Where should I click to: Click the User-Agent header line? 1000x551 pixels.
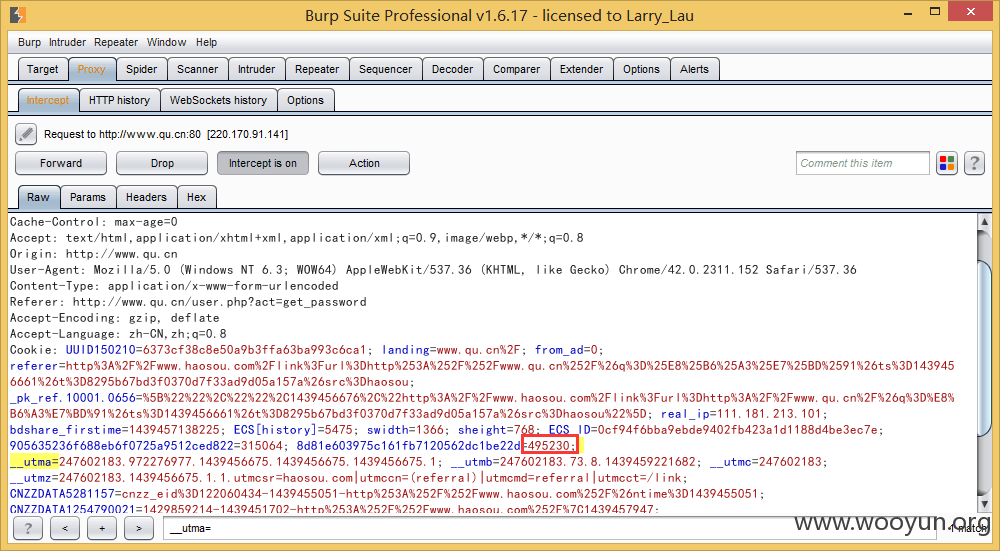click(433, 270)
